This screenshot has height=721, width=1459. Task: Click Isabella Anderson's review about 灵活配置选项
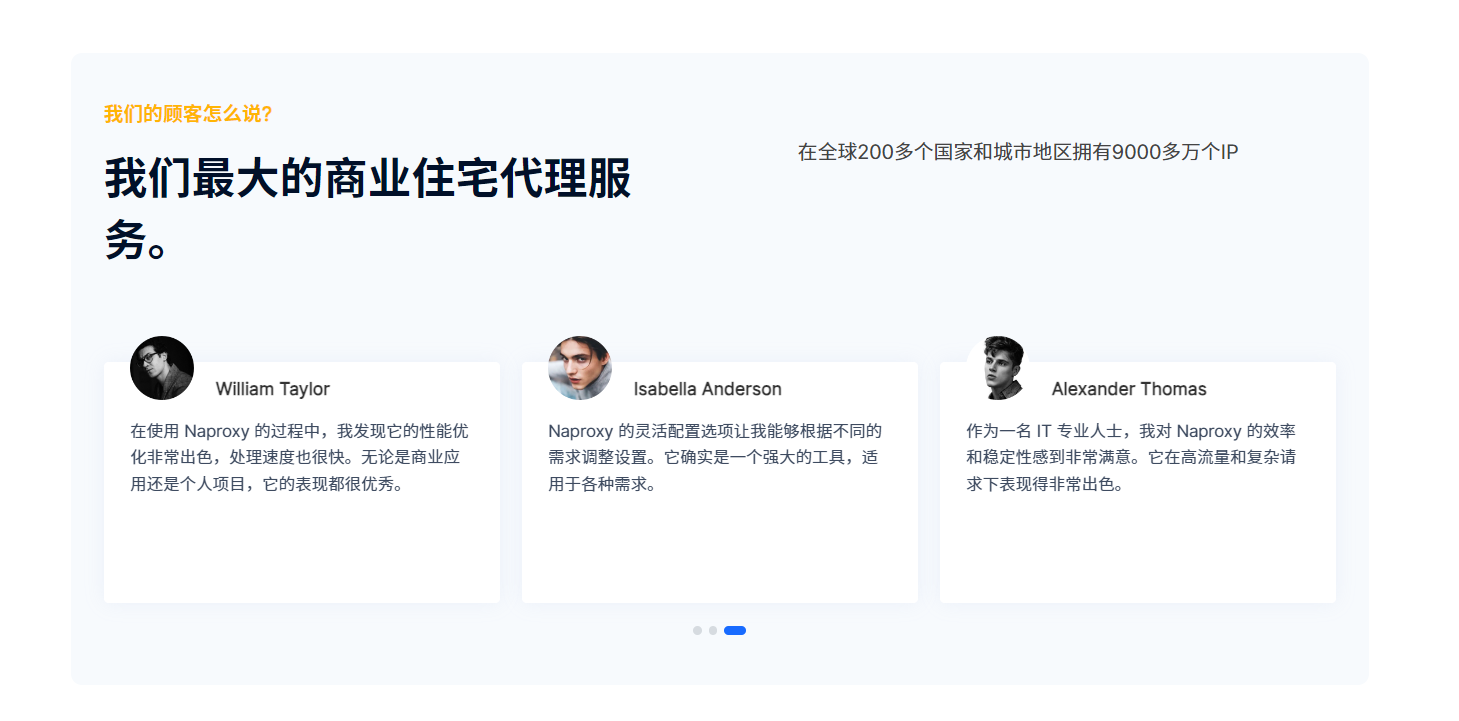point(716,458)
